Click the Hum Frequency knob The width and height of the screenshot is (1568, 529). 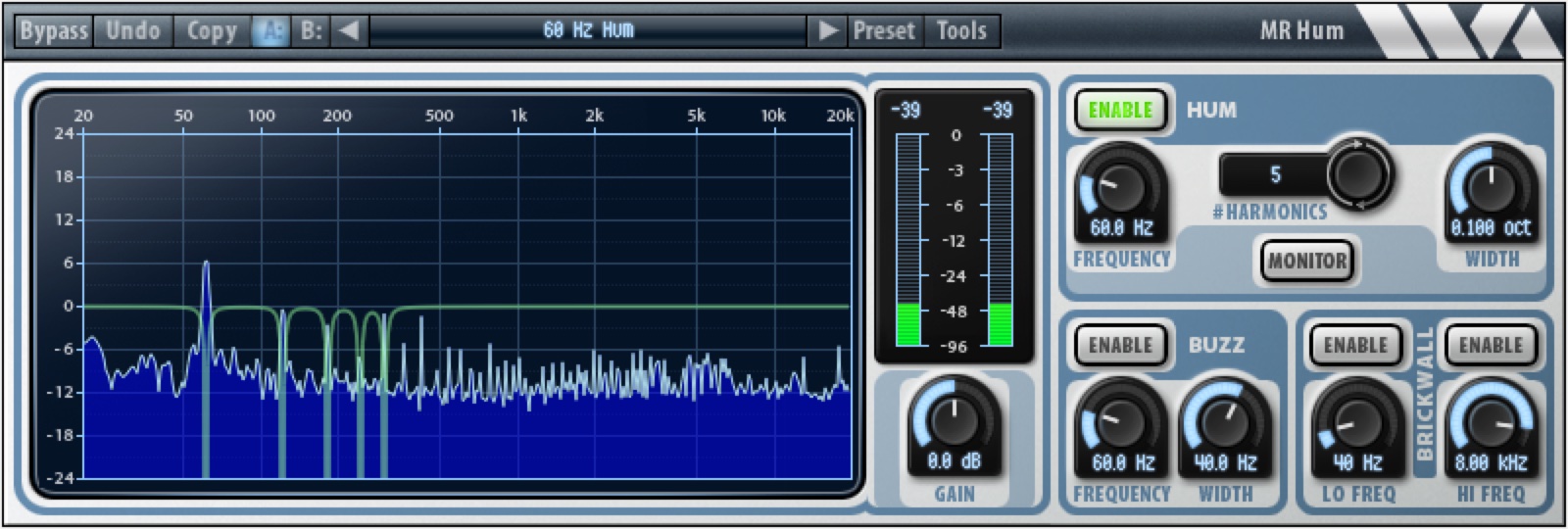[x=1118, y=182]
